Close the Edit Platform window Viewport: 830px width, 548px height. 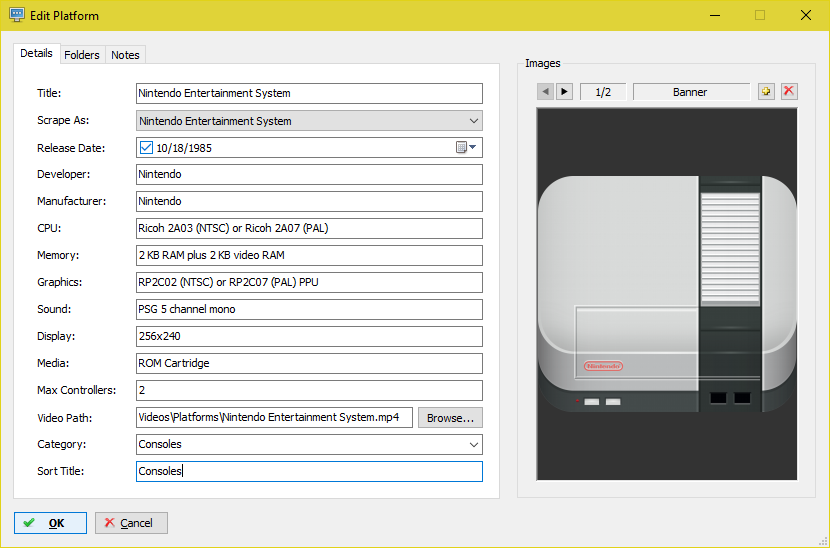coord(806,15)
